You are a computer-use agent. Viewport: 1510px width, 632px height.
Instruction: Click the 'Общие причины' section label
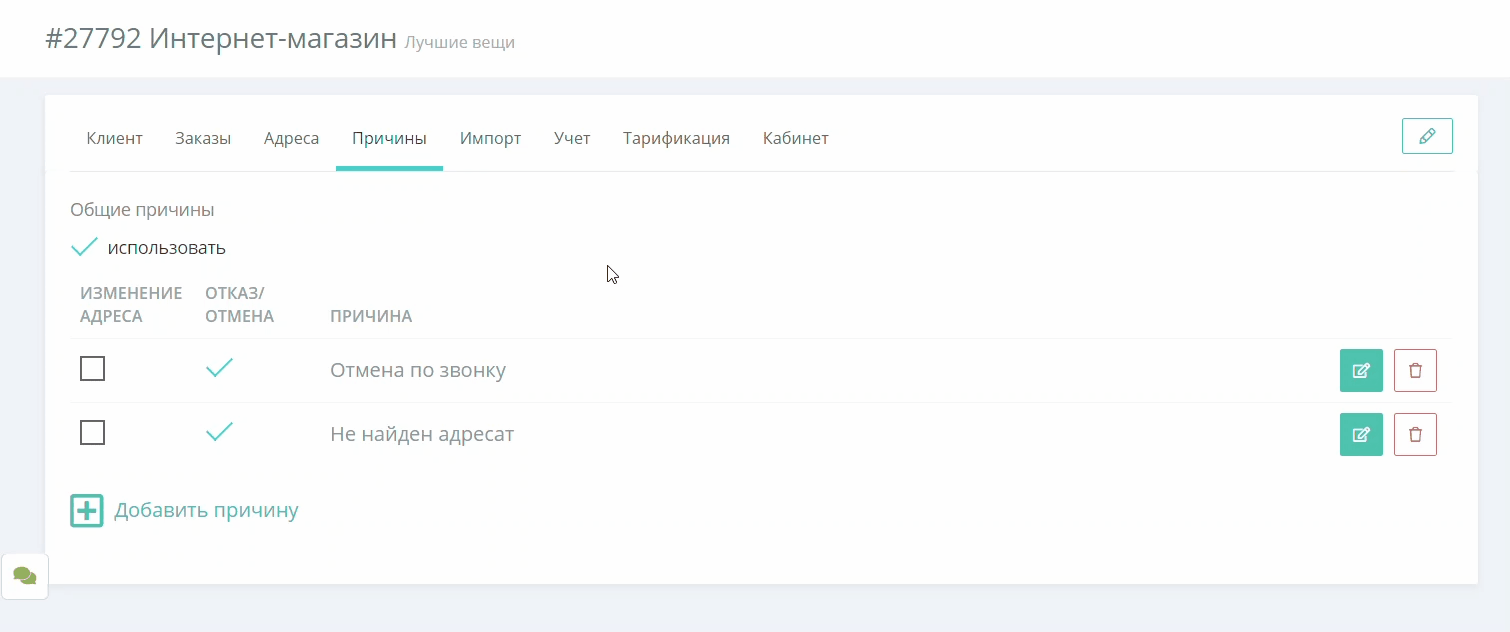(x=142, y=210)
